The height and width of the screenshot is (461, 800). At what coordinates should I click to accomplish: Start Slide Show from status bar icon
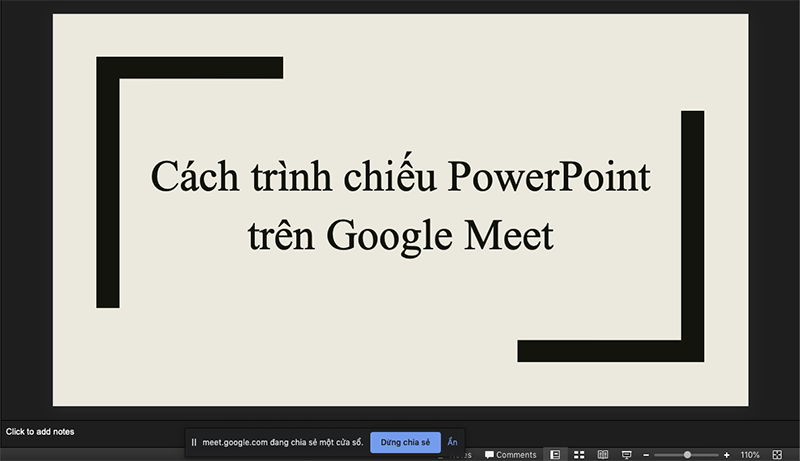pyautogui.click(x=627, y=454)
